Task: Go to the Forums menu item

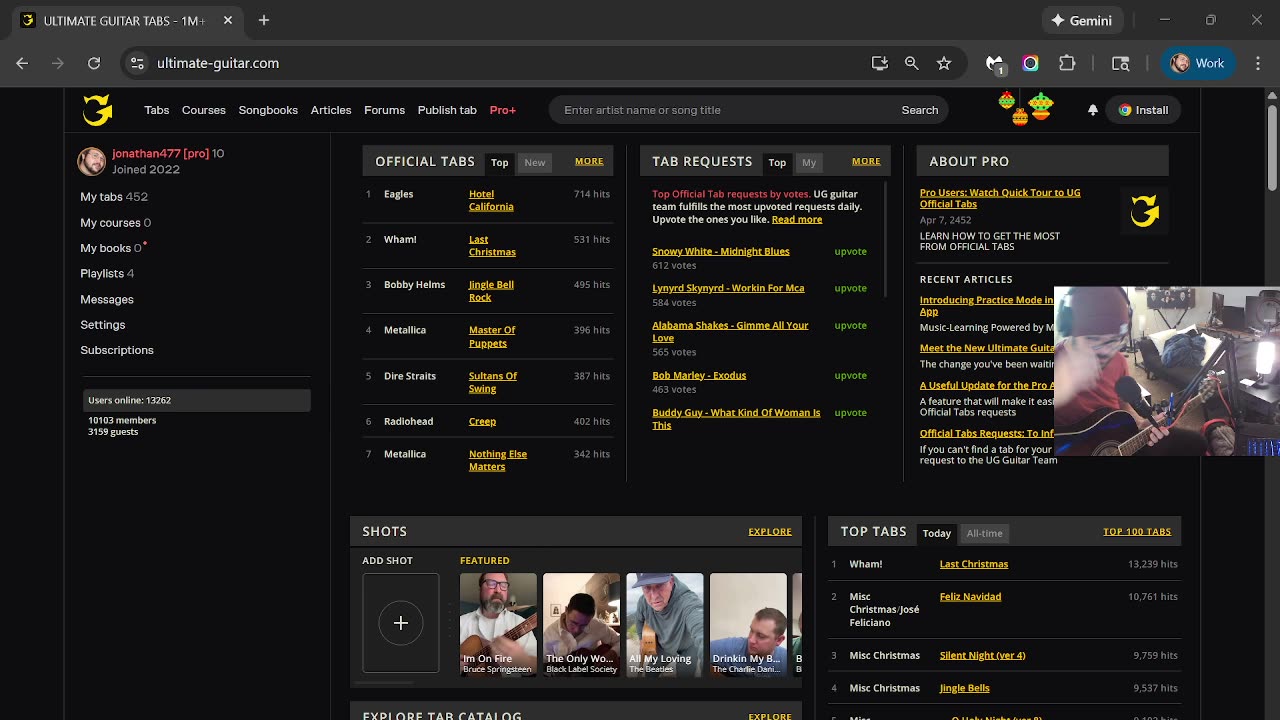Action: click(x=384, y=110)
